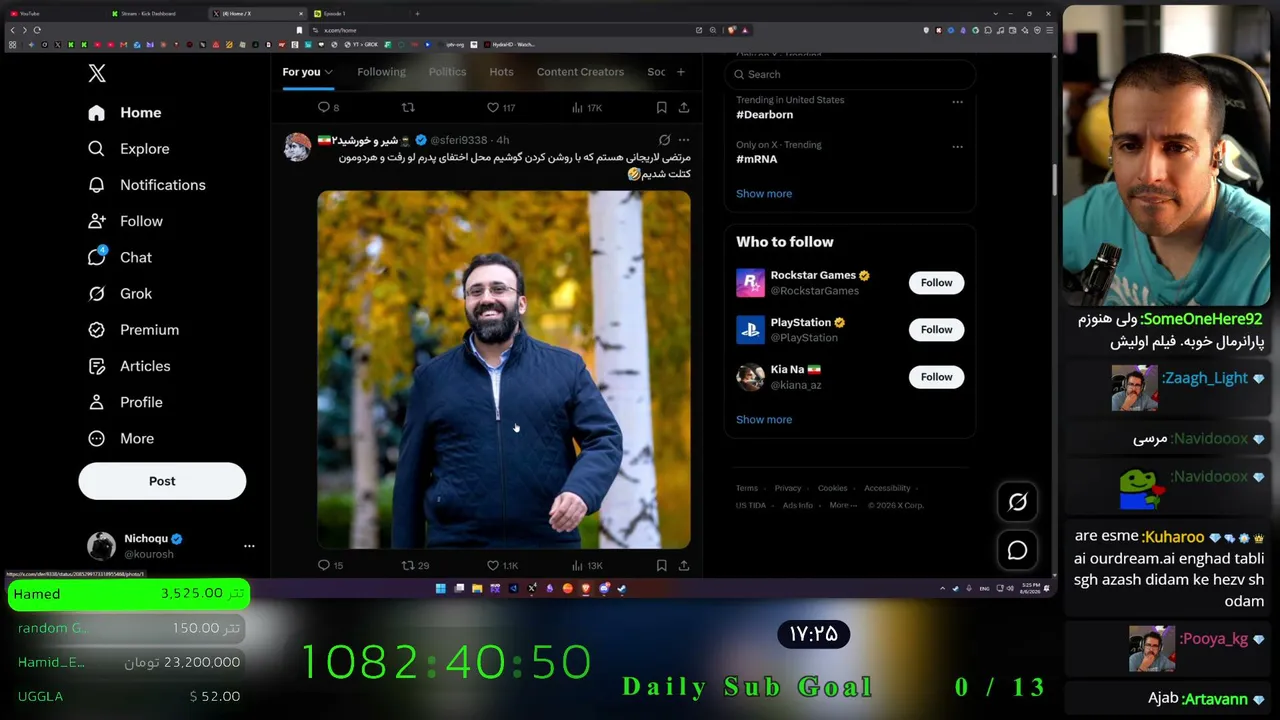
Task: Switch to the Following tab
Action: point(381,72)
